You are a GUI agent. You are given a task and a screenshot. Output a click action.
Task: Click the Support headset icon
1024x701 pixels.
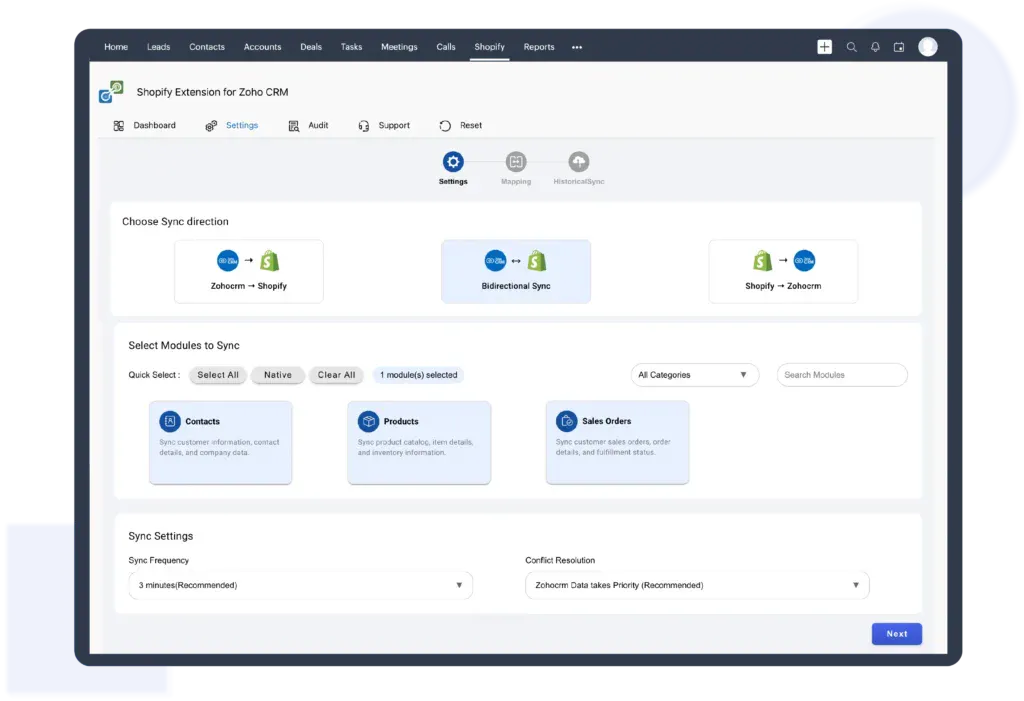(x=364, y=125)
